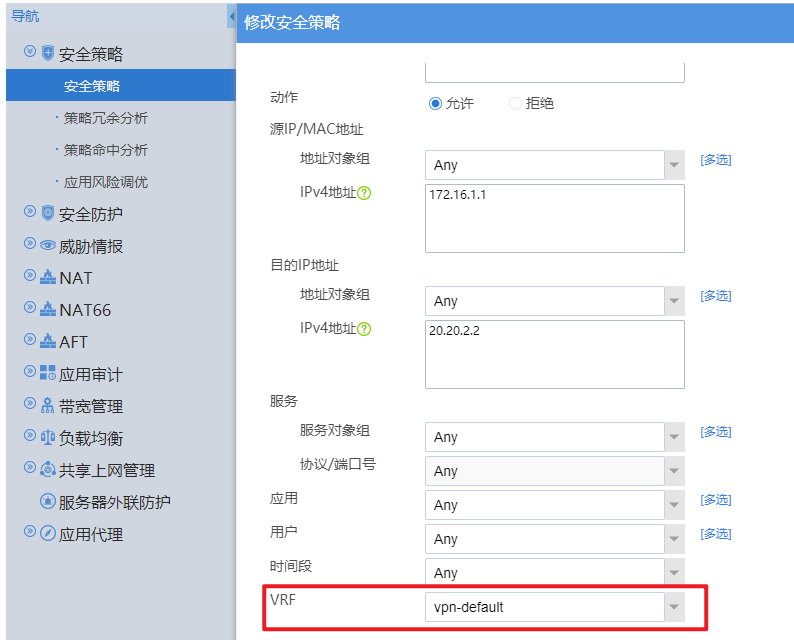The image size is (794, 640).
Task: Click the security policy shield icon
Action: click(x=48, y=53)
